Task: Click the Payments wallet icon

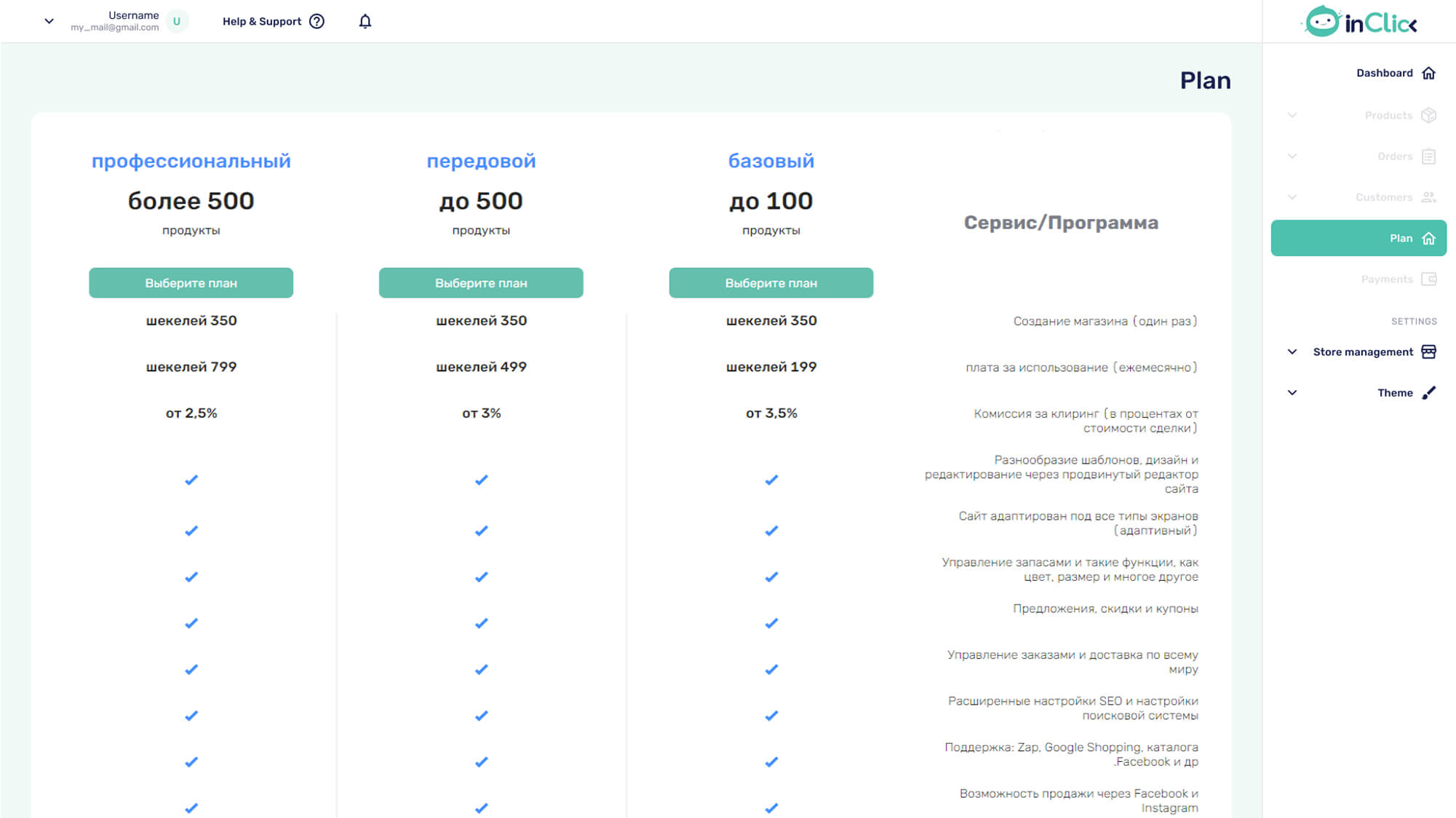Action: [1428, 279]
